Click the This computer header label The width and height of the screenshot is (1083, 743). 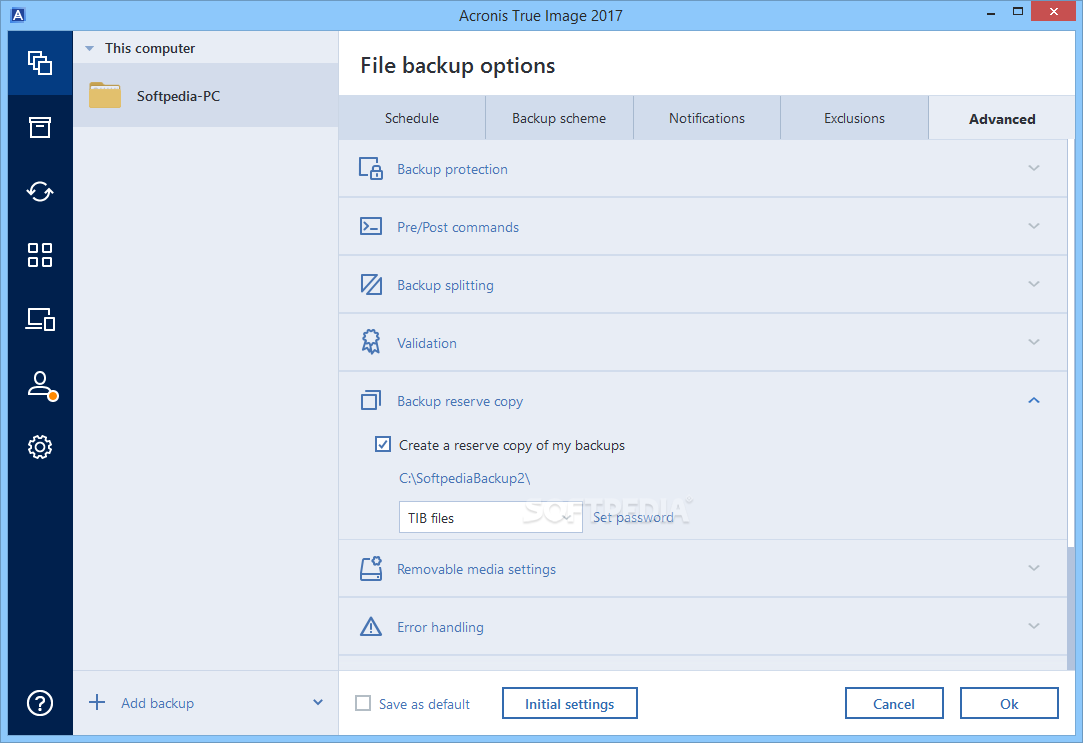point(150,48)
